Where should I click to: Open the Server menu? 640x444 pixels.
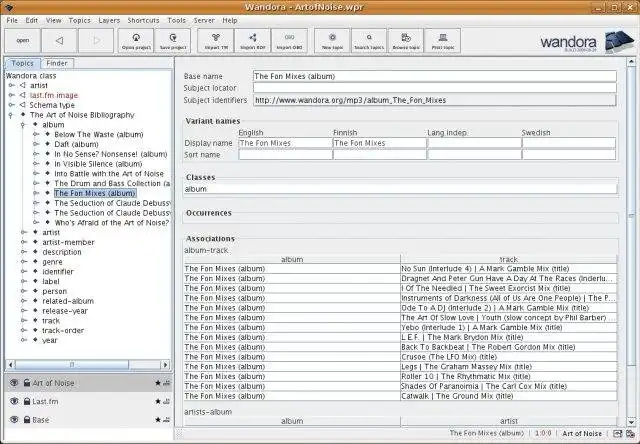(x=204, y=20)
